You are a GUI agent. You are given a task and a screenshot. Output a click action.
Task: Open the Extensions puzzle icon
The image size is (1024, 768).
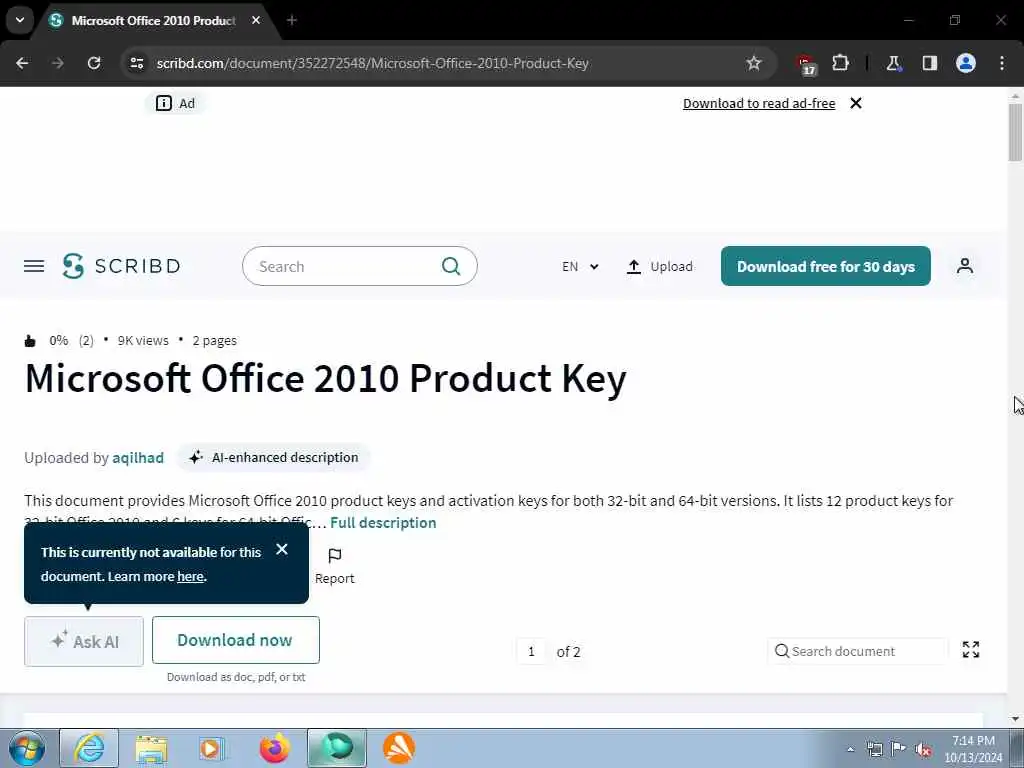tap(840, 63)
